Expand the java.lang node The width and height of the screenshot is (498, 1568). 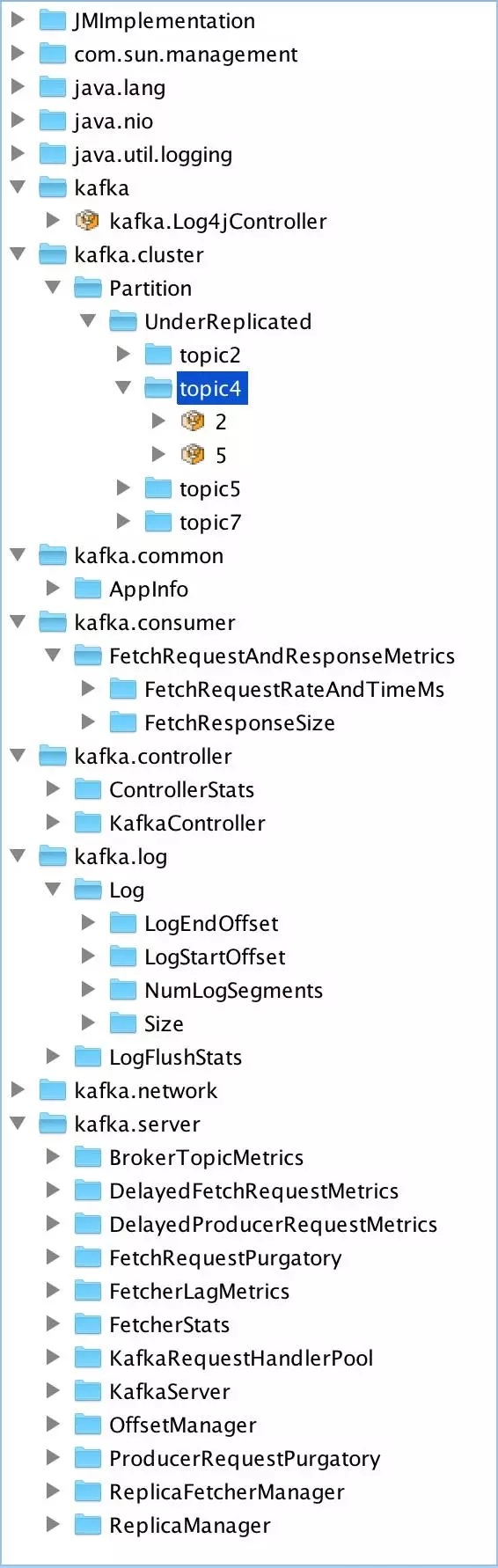tap(18, 87)
